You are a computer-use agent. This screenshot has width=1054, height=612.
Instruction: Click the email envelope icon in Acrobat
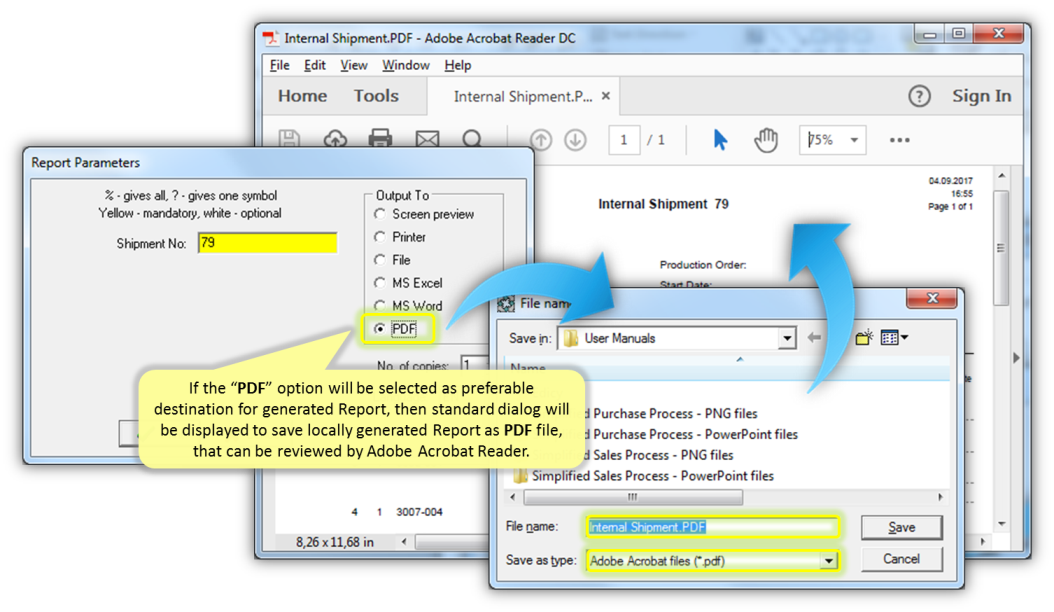(x=427, y=139)
